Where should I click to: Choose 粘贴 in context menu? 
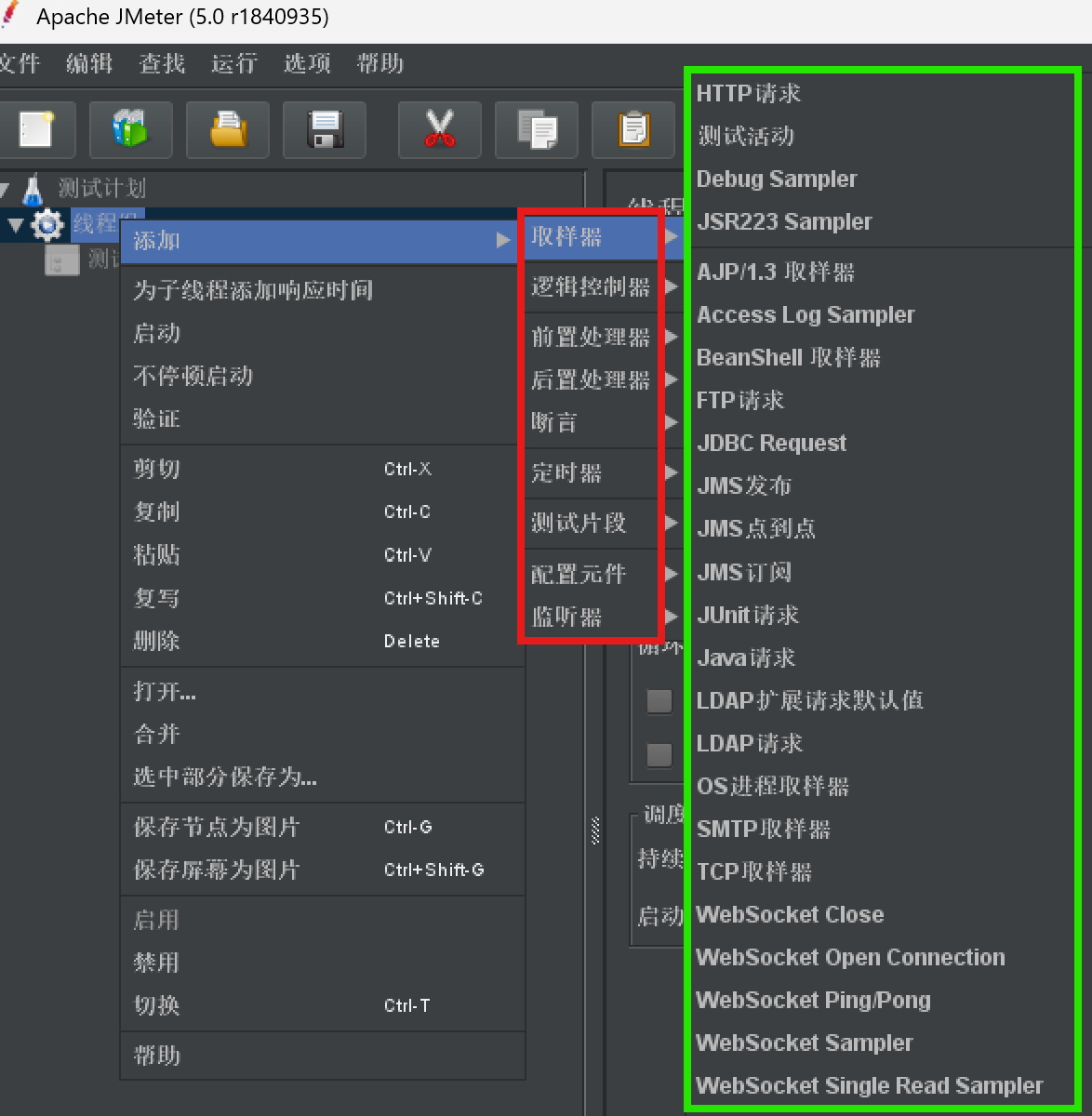click(x=322, y=555)
